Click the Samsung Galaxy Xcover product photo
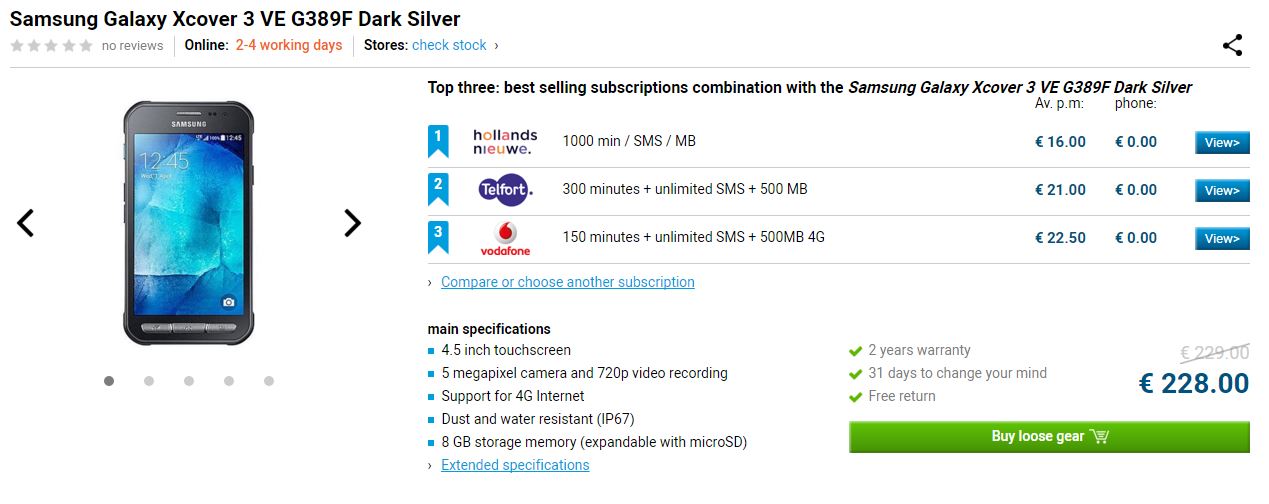Viewport: 1269px width, 504px height. click(x=189, y=223)
